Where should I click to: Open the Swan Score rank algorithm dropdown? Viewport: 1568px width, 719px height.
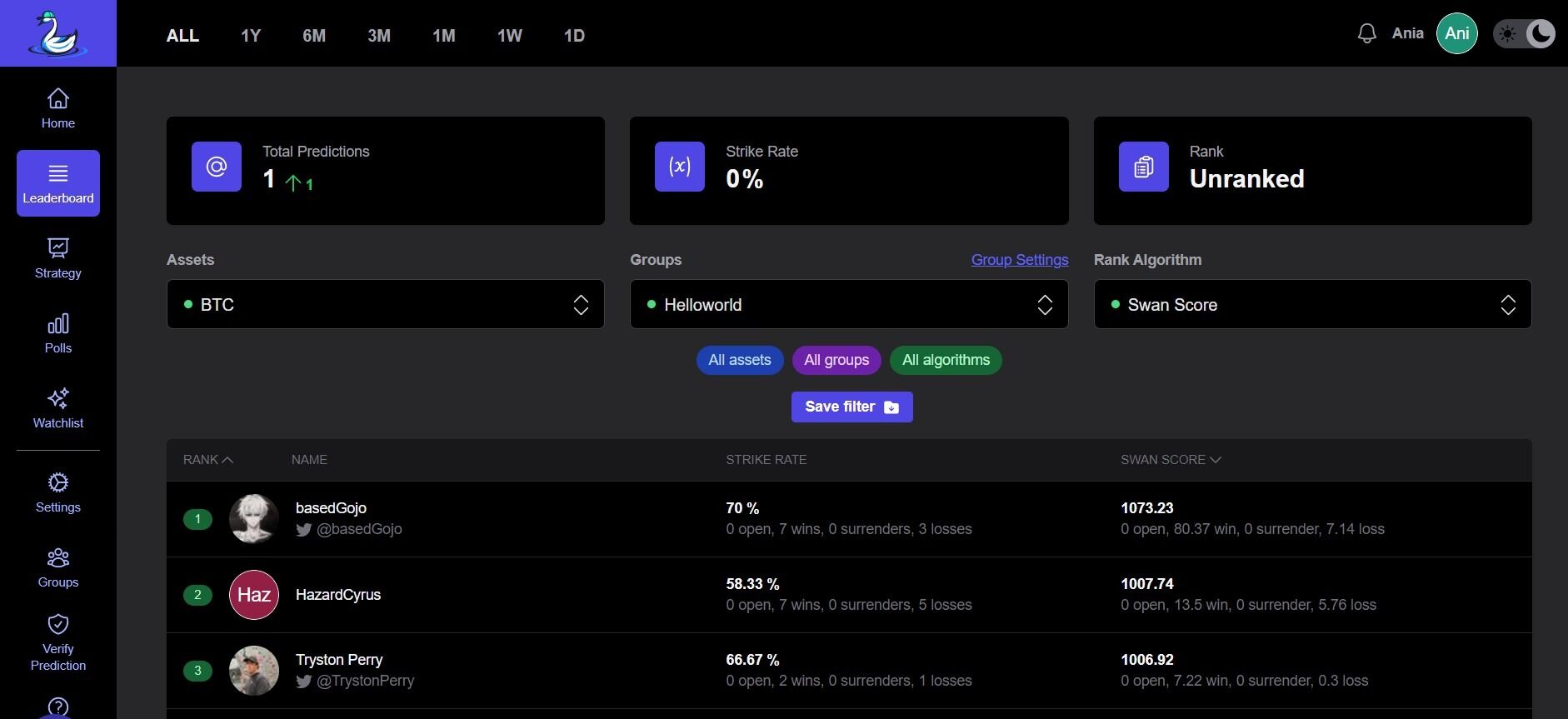point(1312,304)
